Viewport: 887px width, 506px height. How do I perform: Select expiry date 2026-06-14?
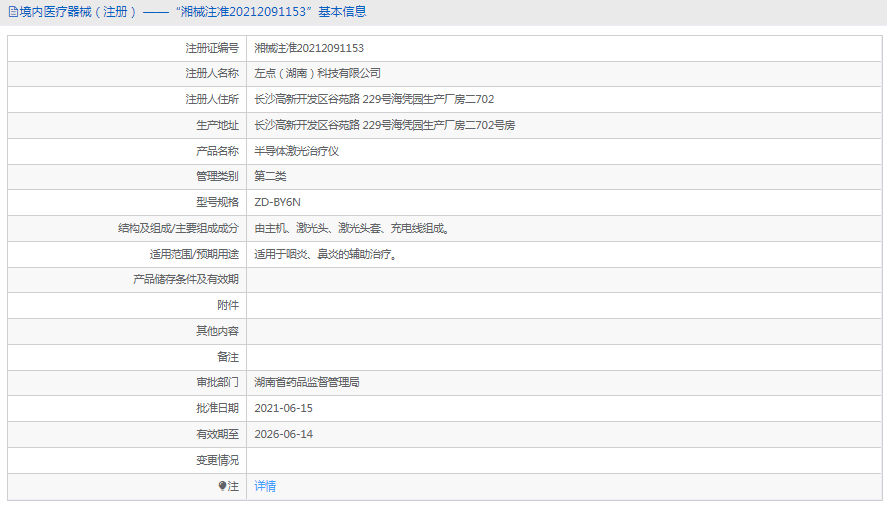(x=283, y=434)
